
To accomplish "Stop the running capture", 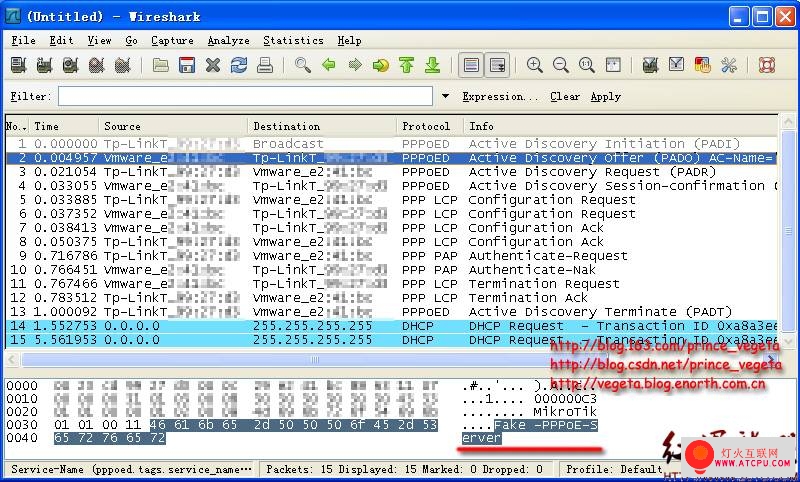I will 96,65.
